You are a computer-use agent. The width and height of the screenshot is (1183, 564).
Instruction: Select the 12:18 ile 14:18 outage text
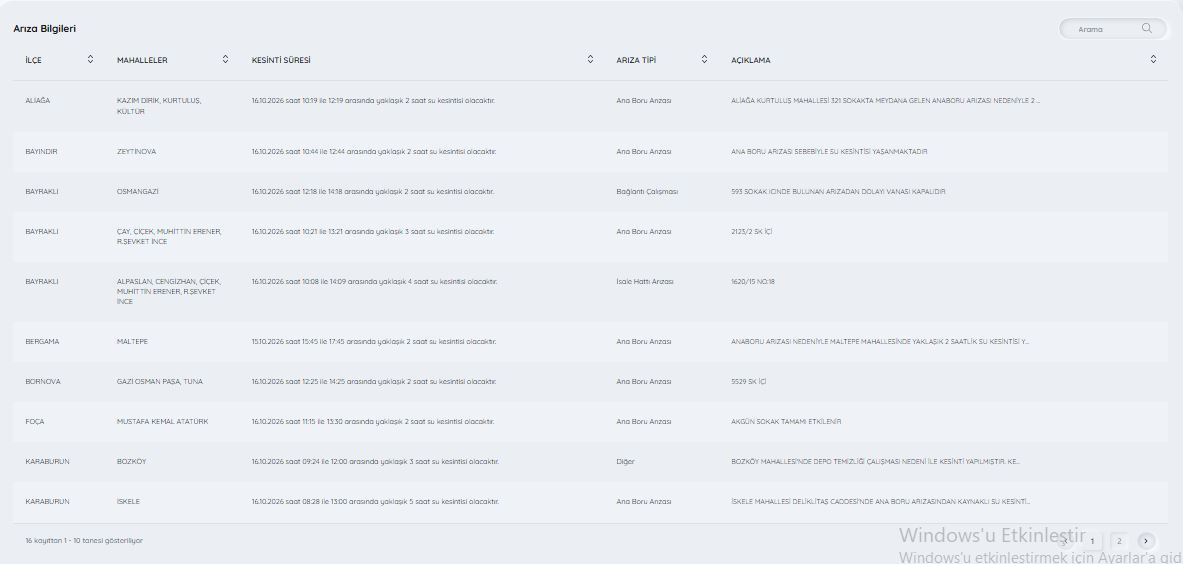coord(373,192)
